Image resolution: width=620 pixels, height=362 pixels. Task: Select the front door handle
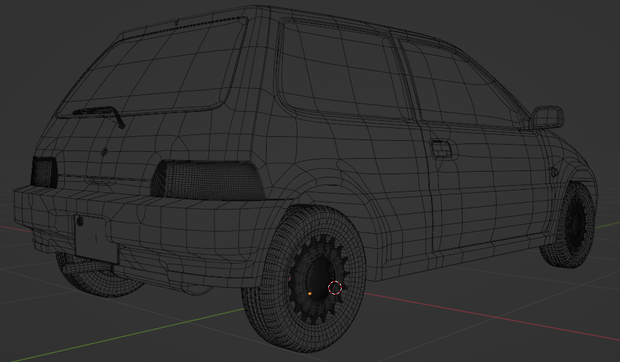click(441, 149)
